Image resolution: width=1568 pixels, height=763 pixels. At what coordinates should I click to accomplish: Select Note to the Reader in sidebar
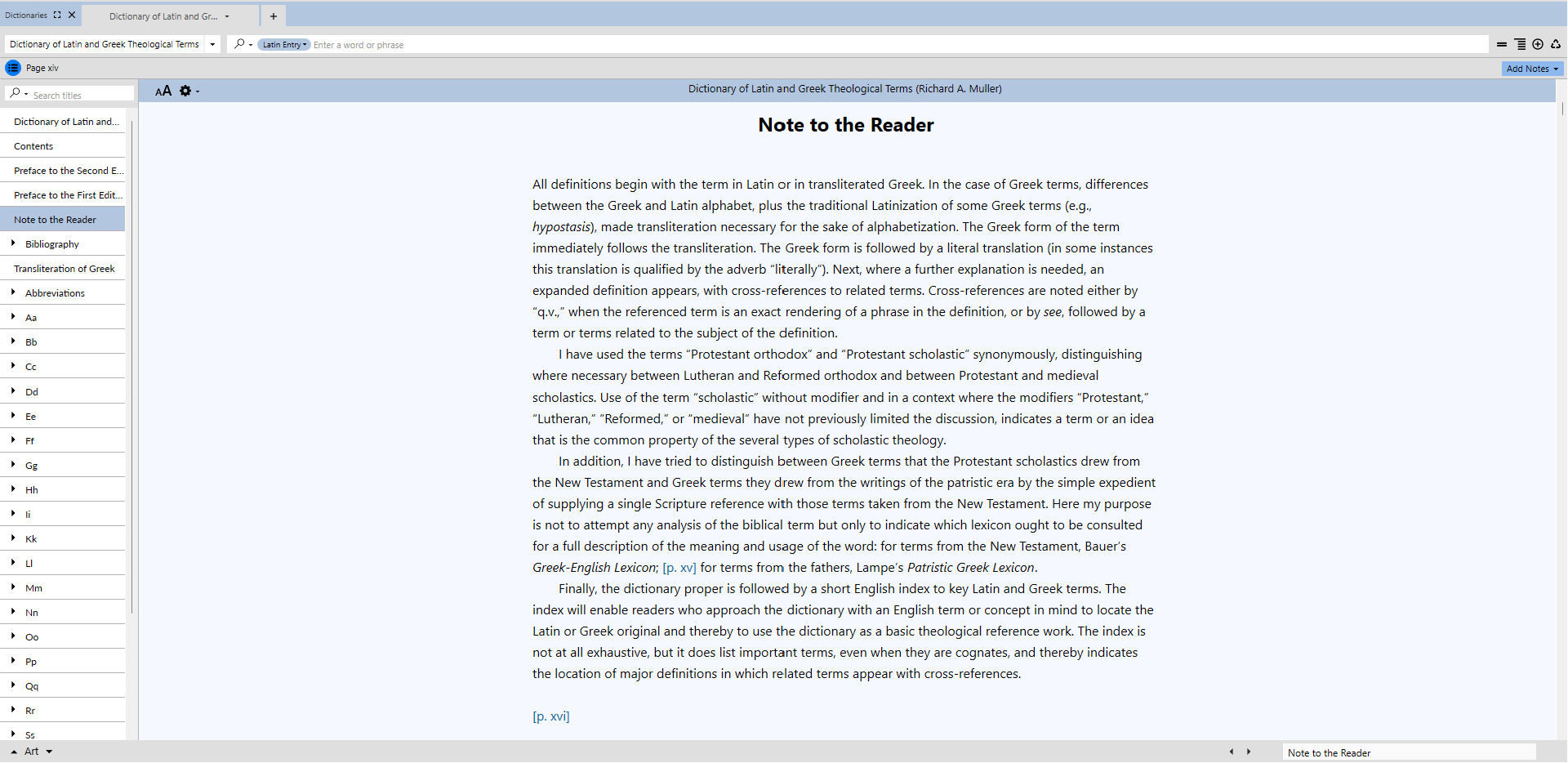coord(64,220)
